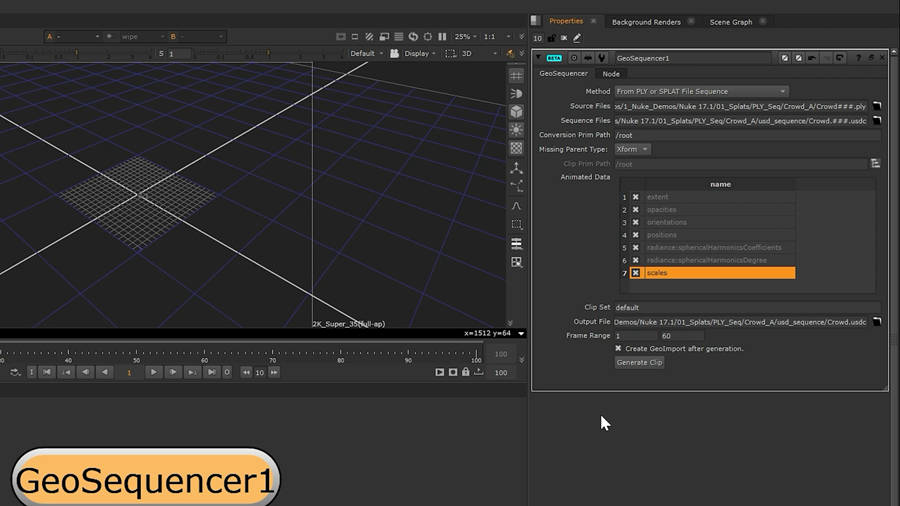Toggle the viewer grid display icon
The height and width of the screenshot is (506, 900).
point(517,76)
